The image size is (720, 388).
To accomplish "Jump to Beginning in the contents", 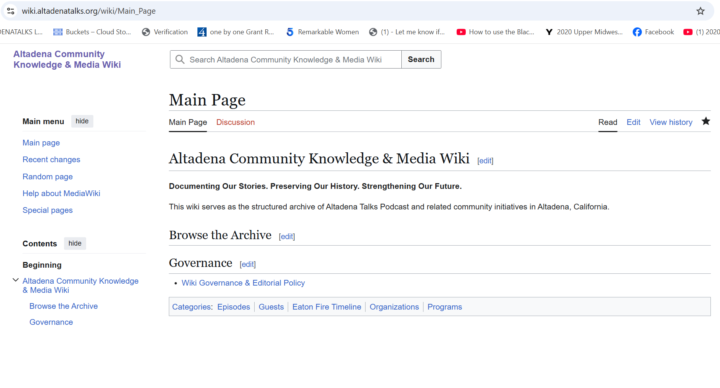I will pyautogui.click(x=42, y=265).
